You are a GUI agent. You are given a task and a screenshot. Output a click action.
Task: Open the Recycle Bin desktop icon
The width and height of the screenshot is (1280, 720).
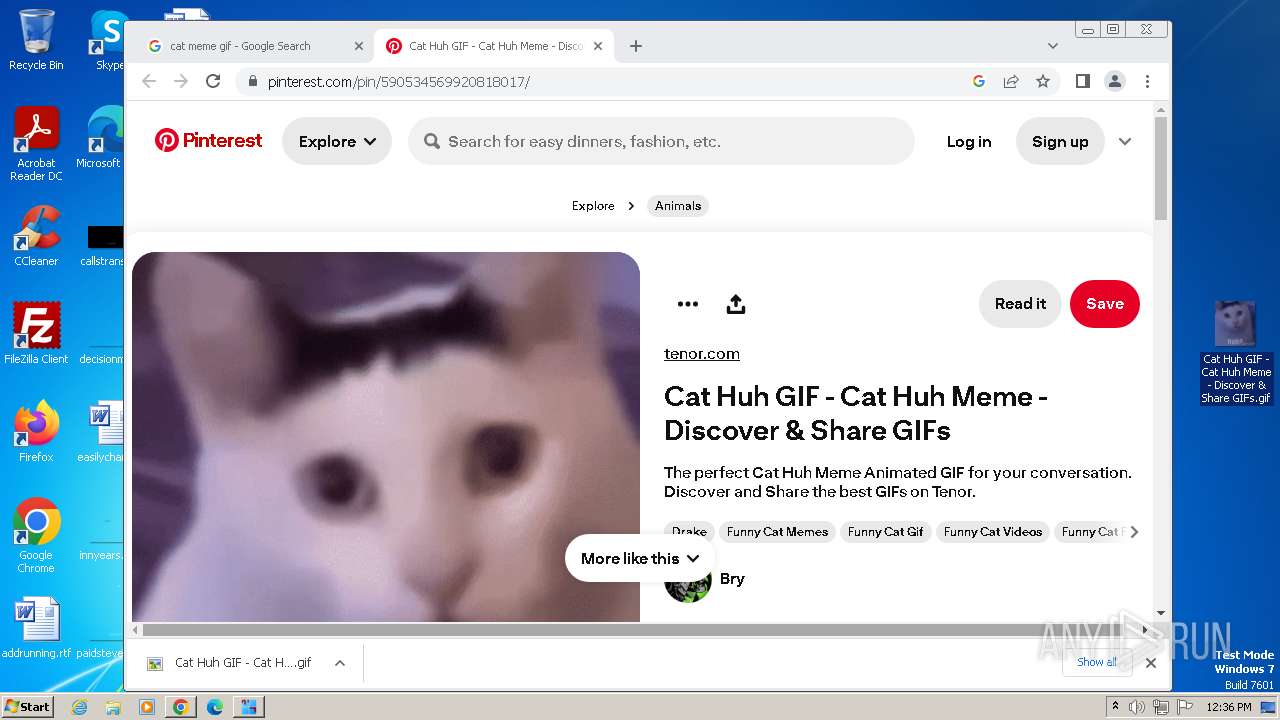(36, 40)
